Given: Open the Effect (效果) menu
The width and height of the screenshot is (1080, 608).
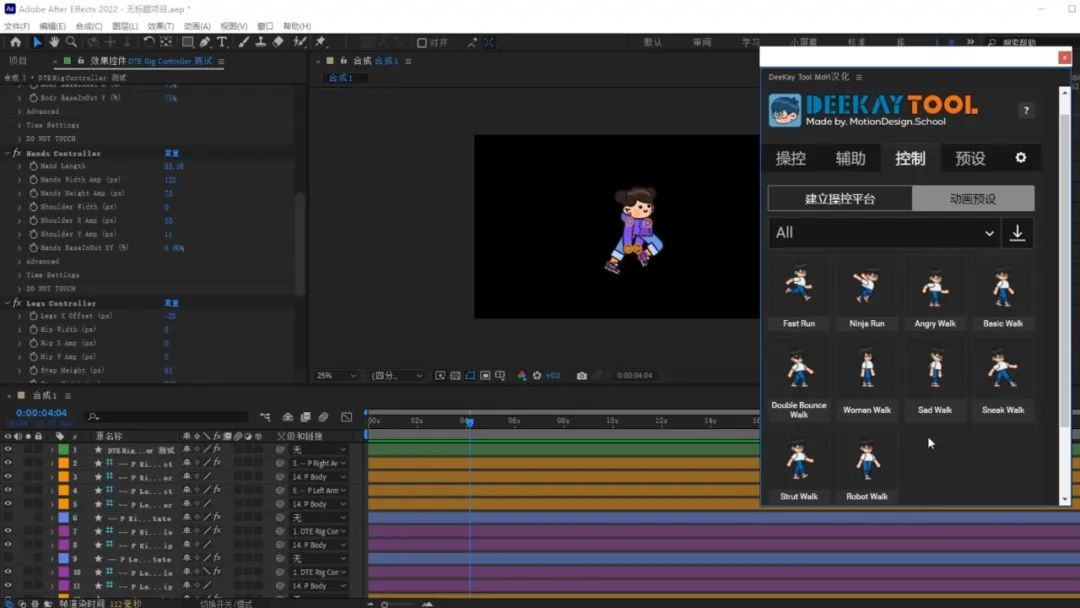Looking at the screenshot, I should (160, 26).
